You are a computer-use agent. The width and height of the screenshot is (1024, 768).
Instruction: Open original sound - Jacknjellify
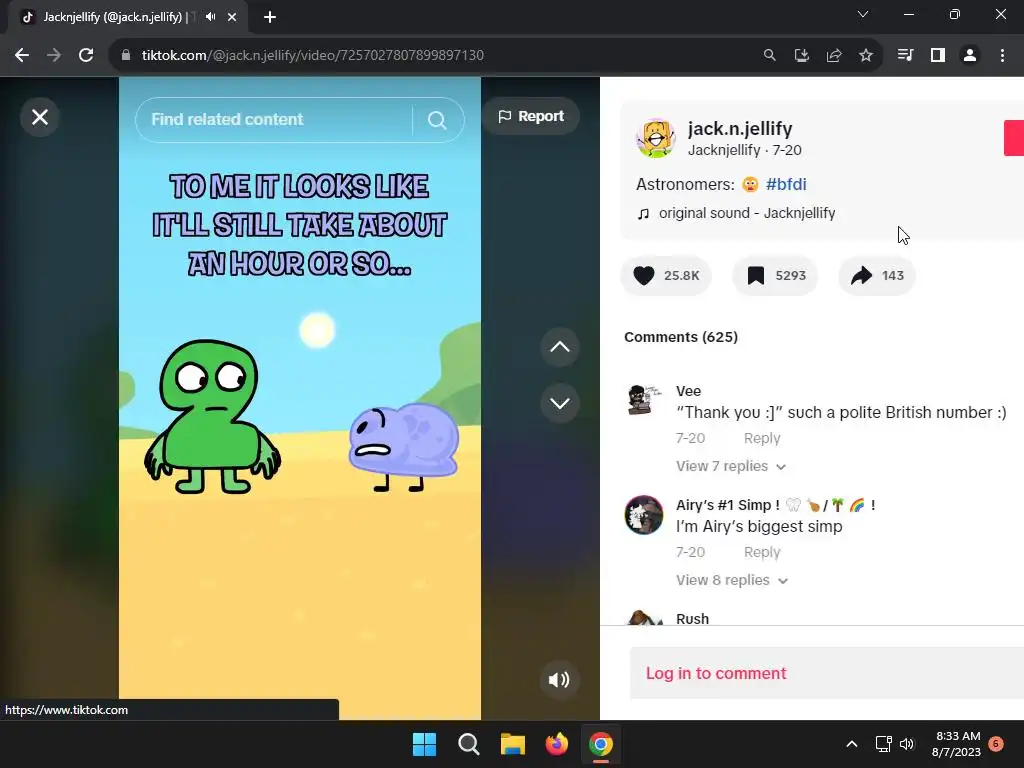[x=746, y=214]
